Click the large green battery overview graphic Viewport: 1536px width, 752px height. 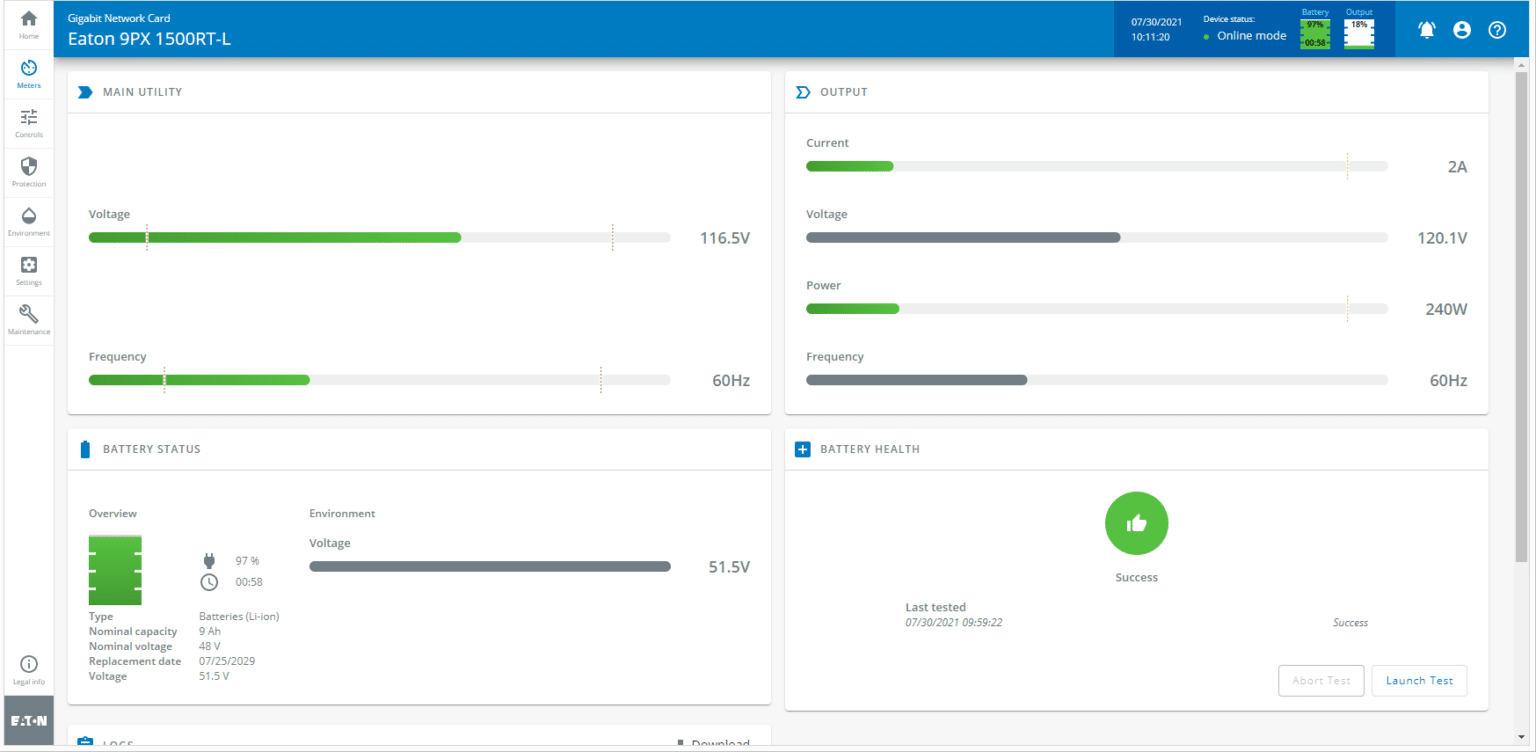(x=115, y=570)
